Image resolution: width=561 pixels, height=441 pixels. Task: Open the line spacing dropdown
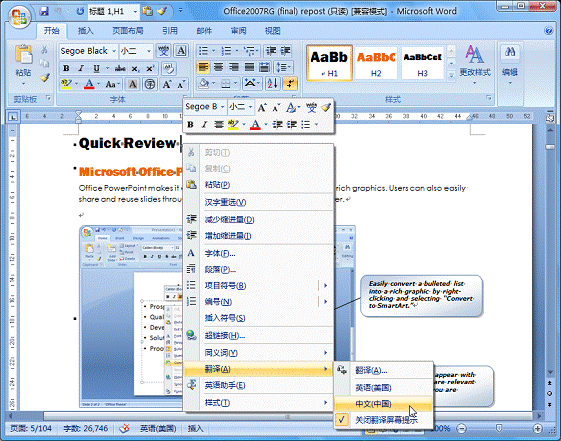pos(283,67)
